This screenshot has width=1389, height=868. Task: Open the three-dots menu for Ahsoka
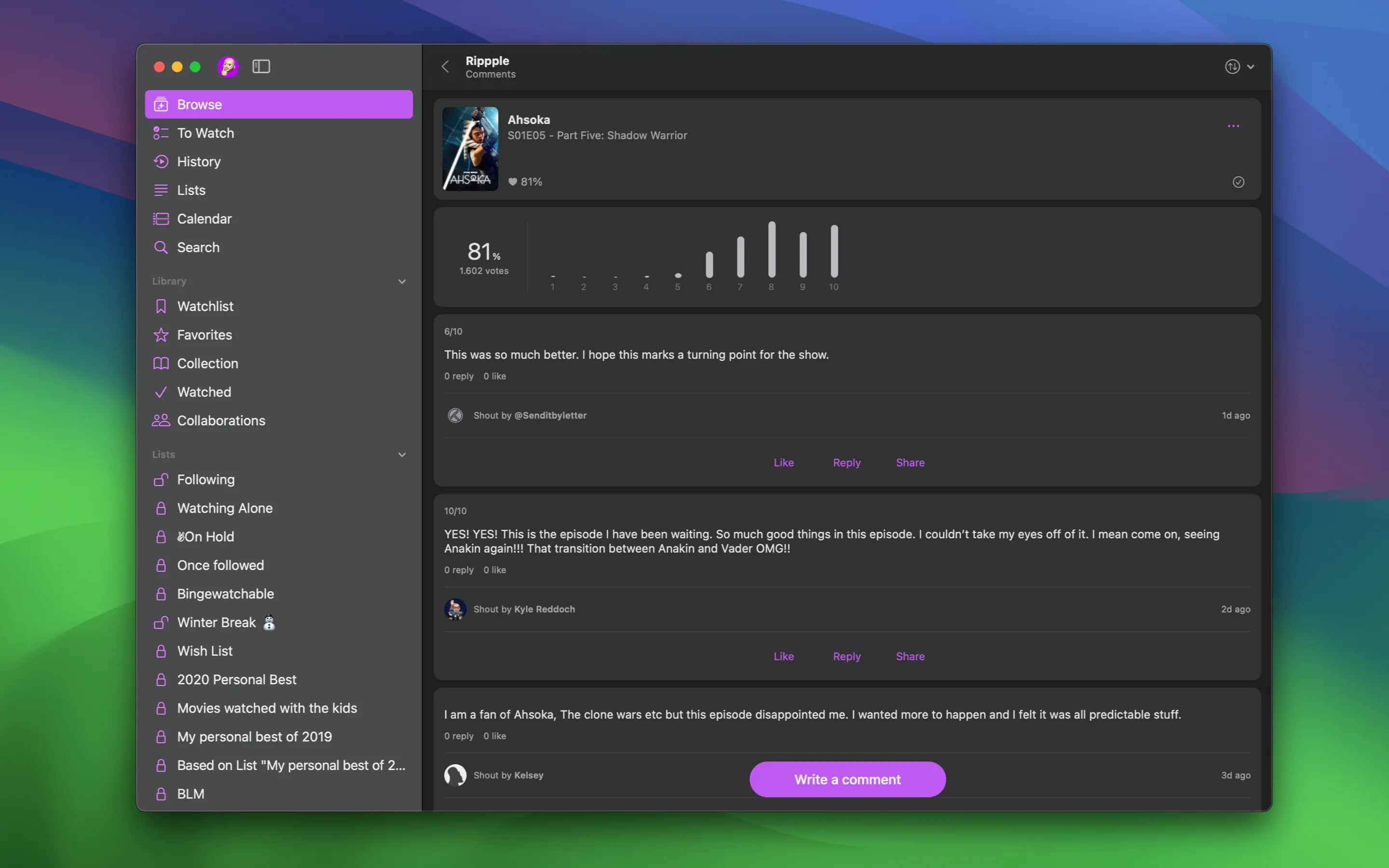click(x=1233, y=126)
